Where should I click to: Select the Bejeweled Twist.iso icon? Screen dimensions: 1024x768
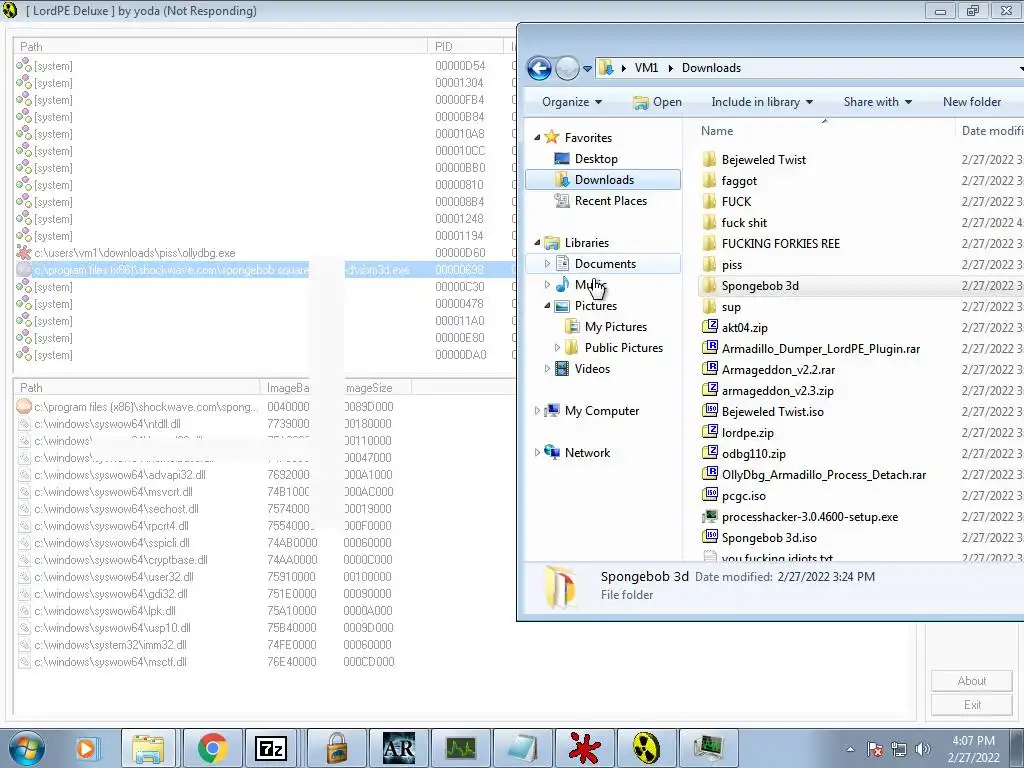click(x=709, y=411)
